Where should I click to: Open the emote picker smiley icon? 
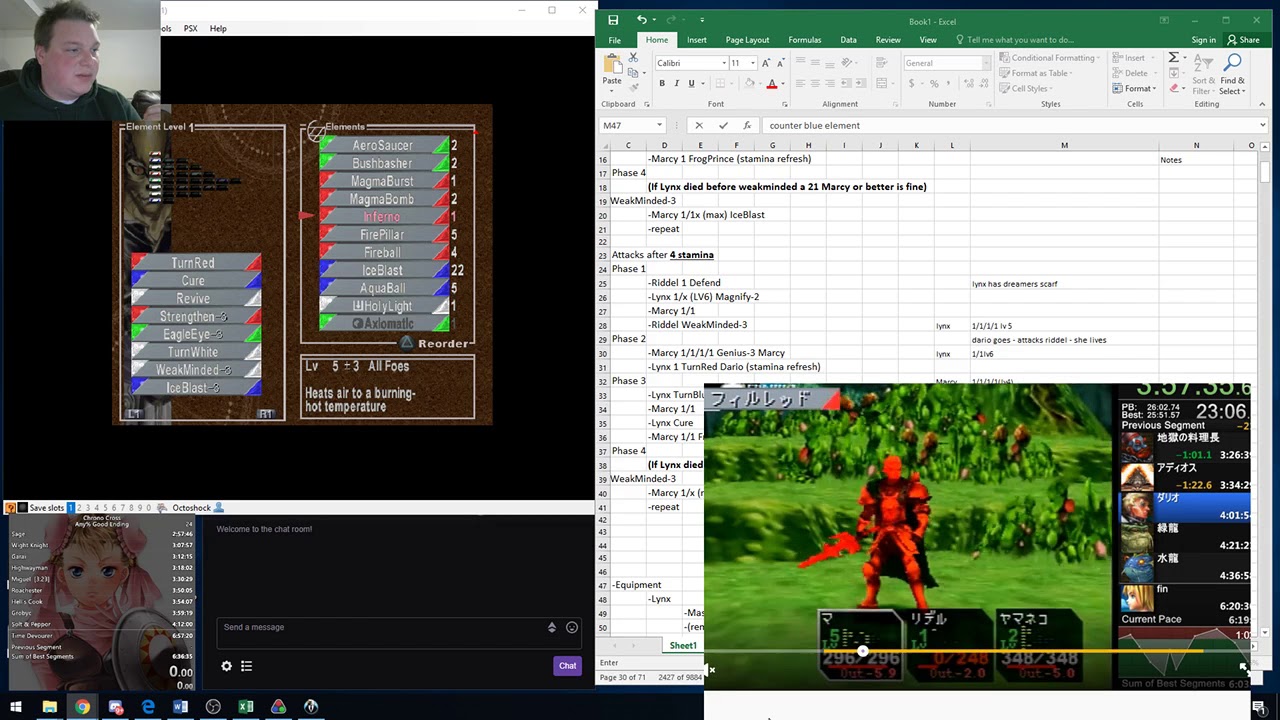(x=572, y=628)
